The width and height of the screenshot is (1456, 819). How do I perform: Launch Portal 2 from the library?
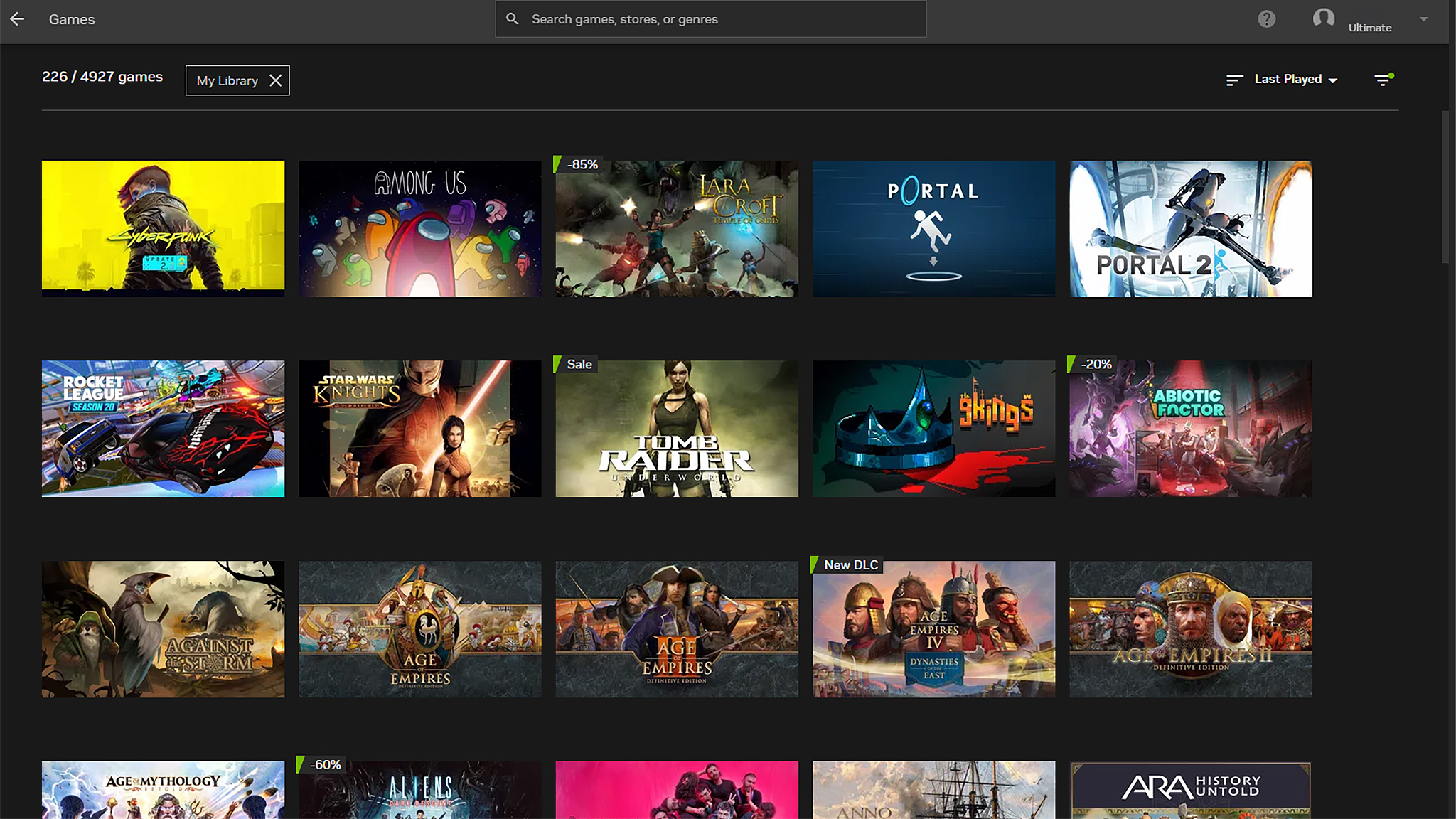point(1190,228)
